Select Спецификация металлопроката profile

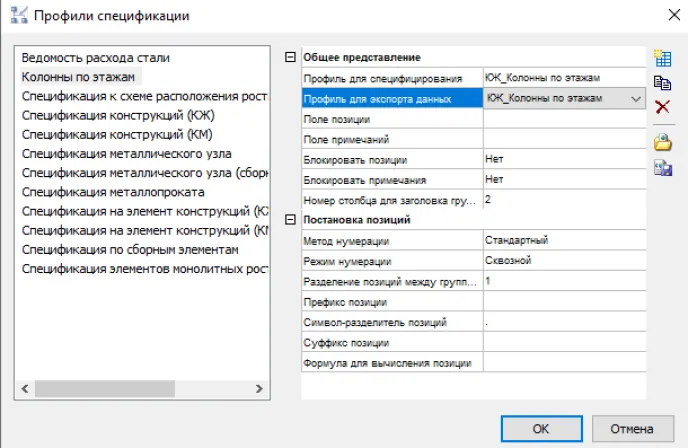point(112,192)
